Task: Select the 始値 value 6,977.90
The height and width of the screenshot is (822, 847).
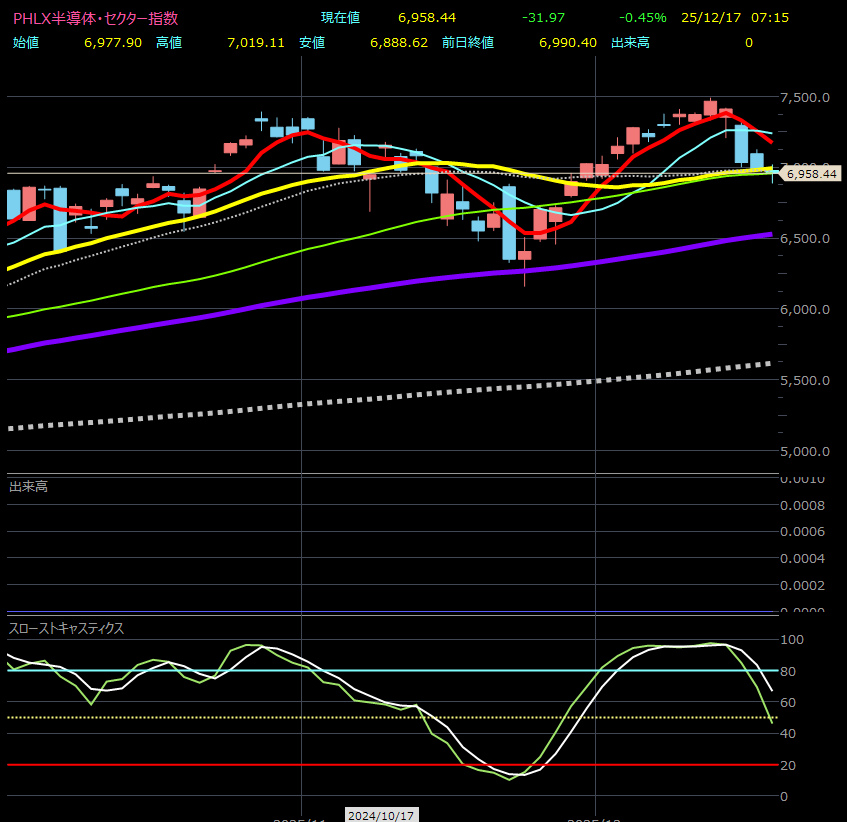Action: (x=114, y=42)
